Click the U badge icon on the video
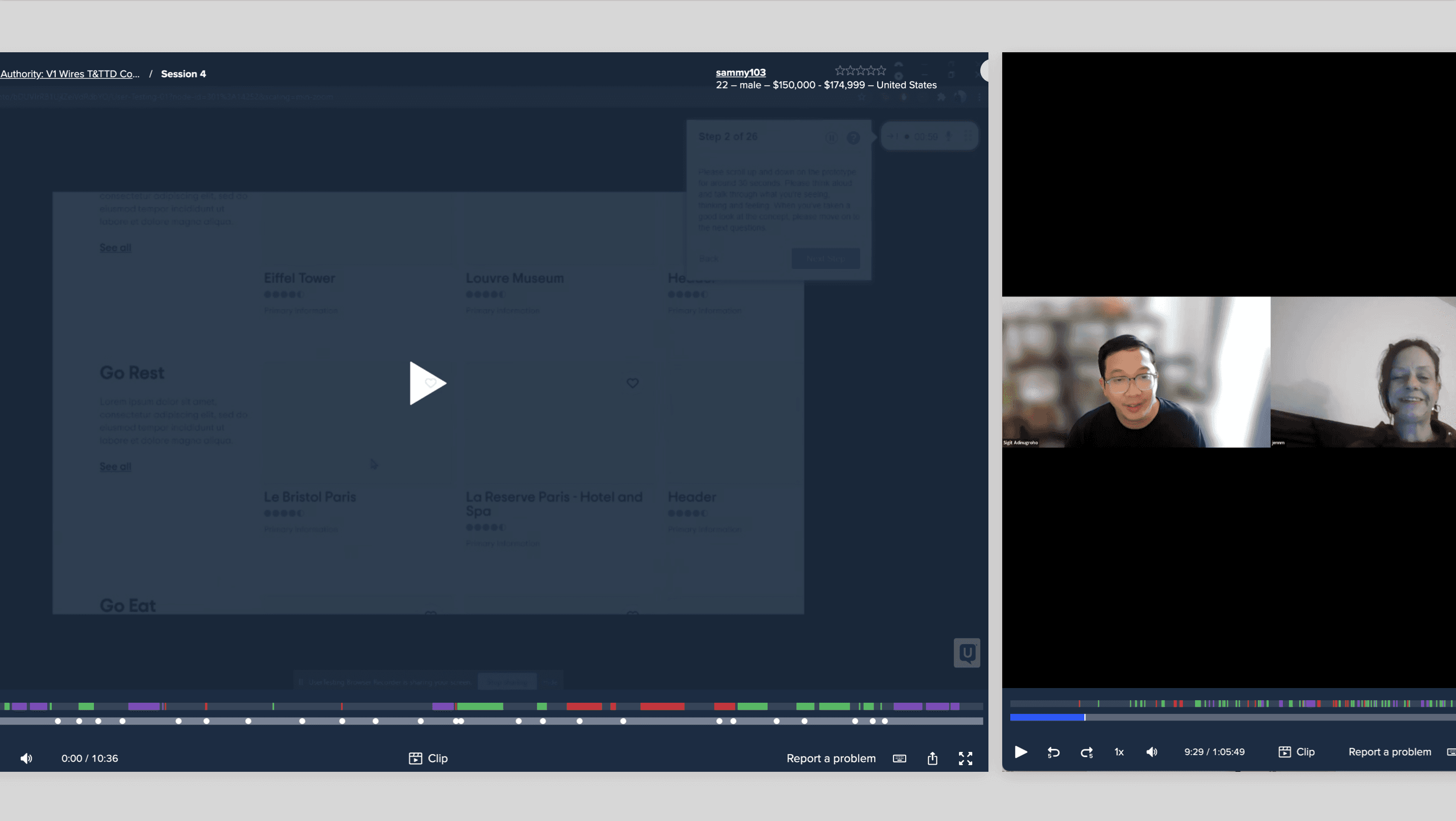Screen dimensions: 1456x821 (x=967, y=653)
